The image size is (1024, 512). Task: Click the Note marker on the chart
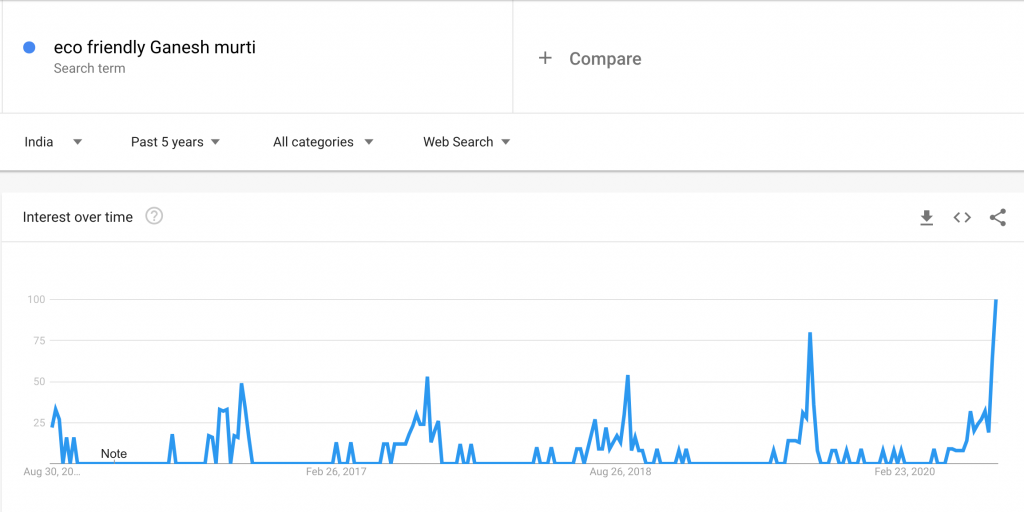point(114,454)
